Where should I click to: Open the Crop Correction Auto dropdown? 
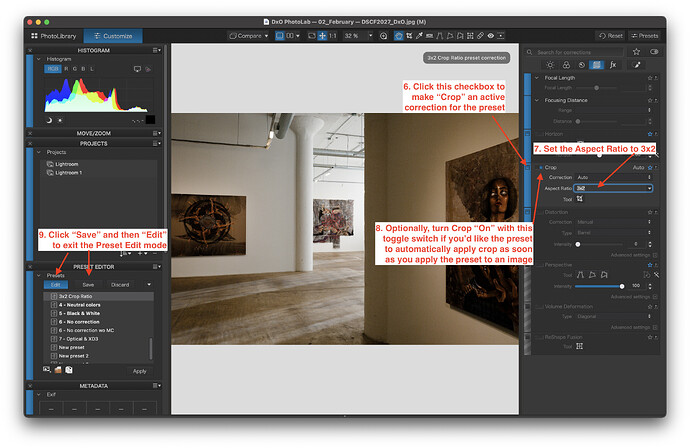[x=613, y=177]
